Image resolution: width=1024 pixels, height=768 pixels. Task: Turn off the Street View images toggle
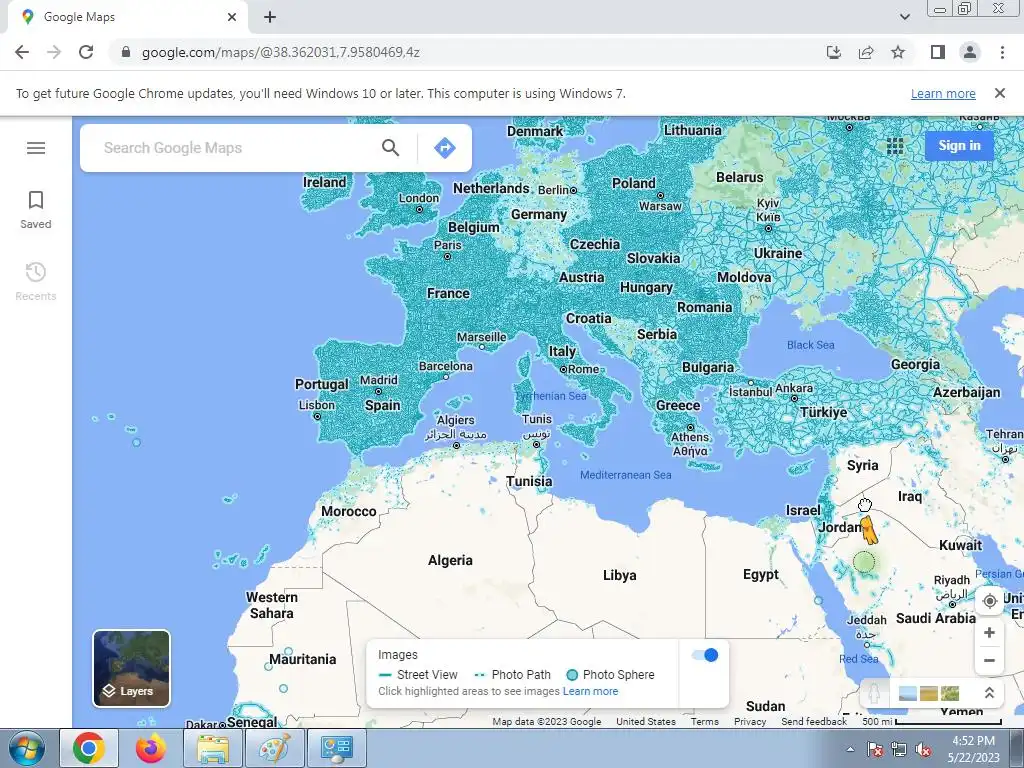[x=705, y=655]
